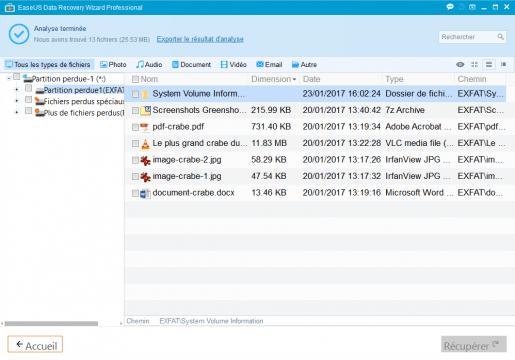
Task: Click the tree scrollbar right arrow
Action: click(121, 323)
